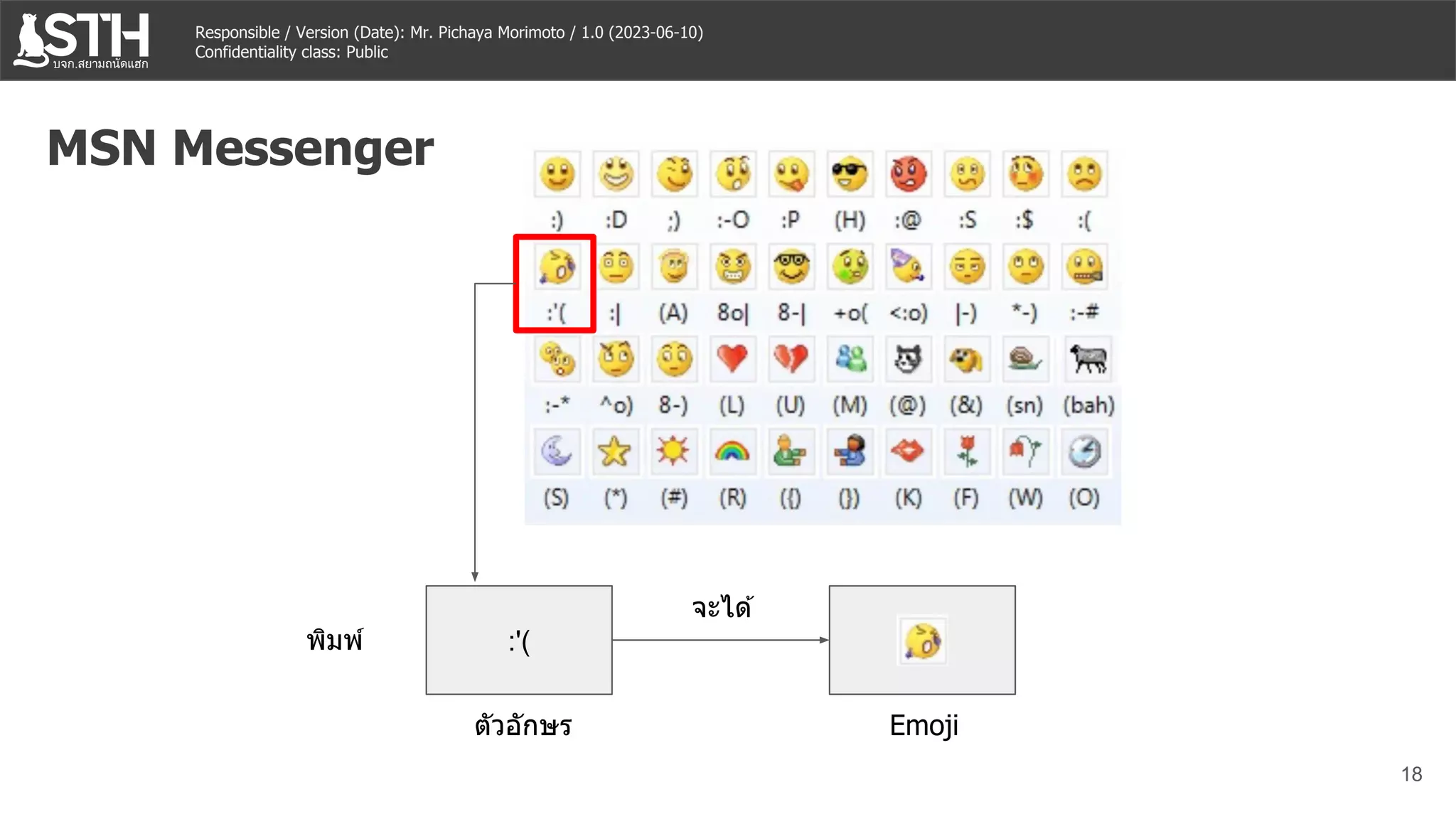The height and width of the screenshot is (819, 1456).
Task: Pick the angry red :@ emoticon
Action: pos(909,174)
